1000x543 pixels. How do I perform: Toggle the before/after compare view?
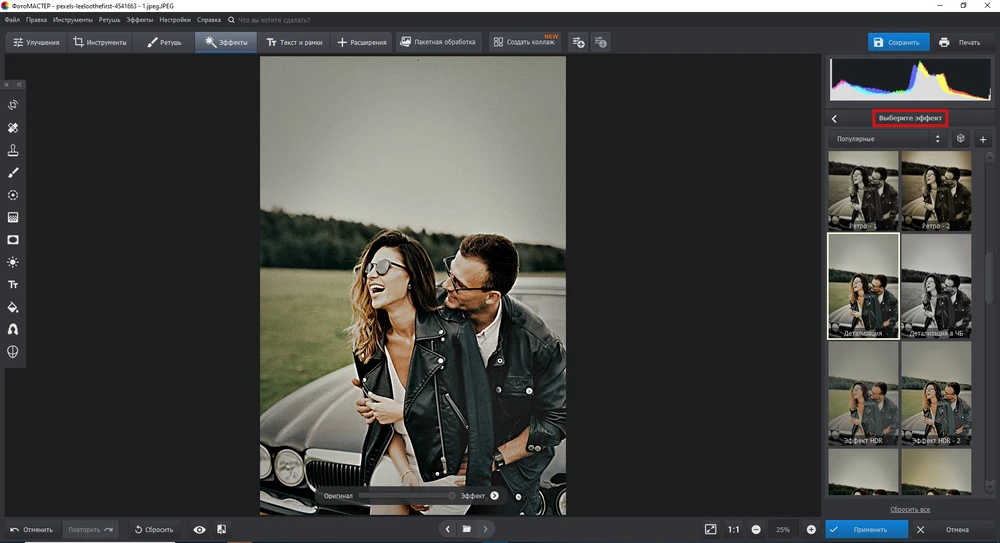(x=221, y=529)
